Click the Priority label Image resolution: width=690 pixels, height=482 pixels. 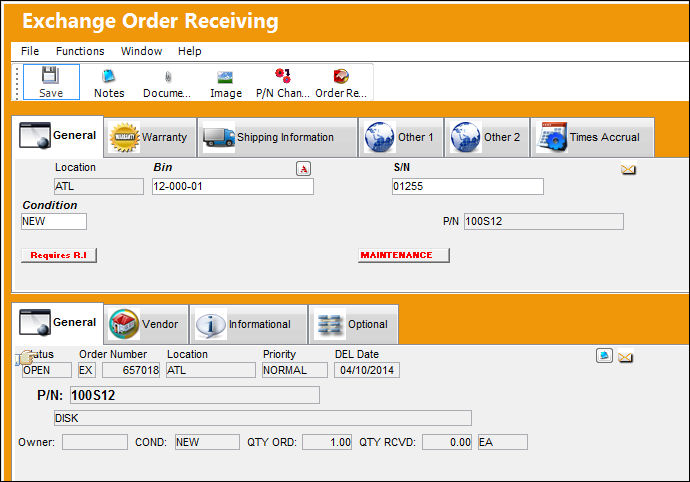(279, 354)
